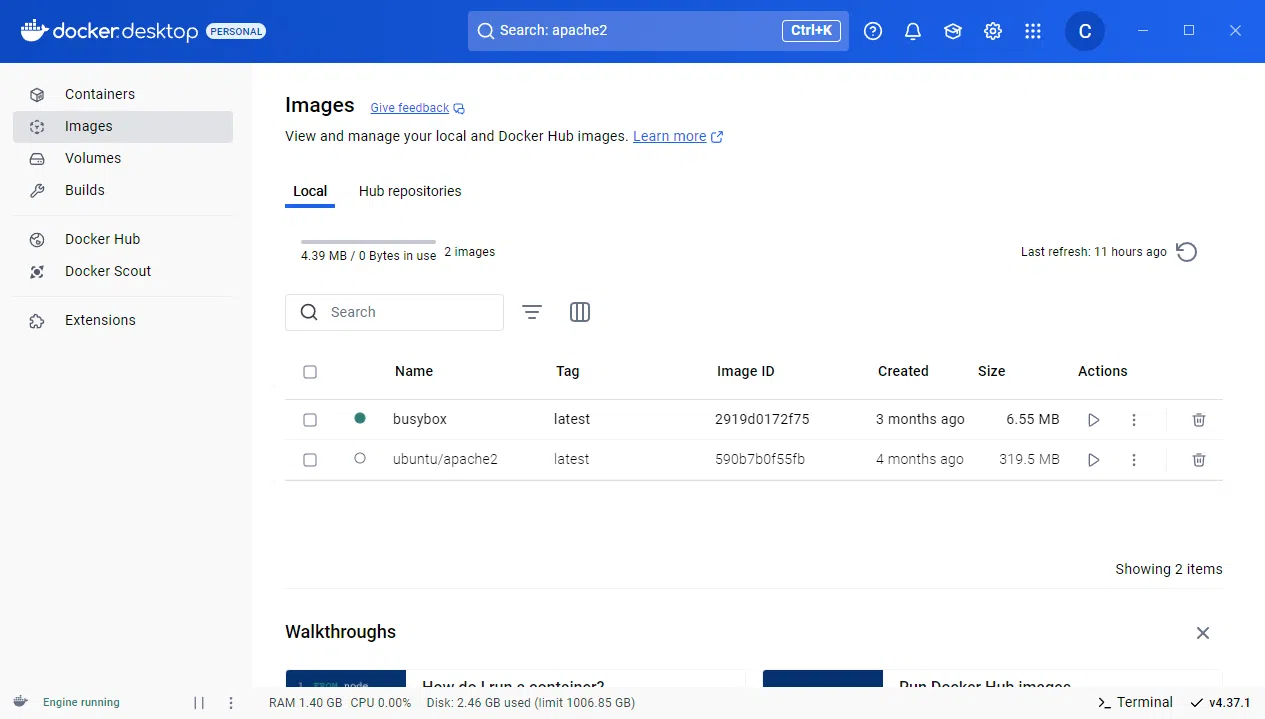Open the filter options for images
This screenshot has width=1265, height=719.
pos(532,312)
